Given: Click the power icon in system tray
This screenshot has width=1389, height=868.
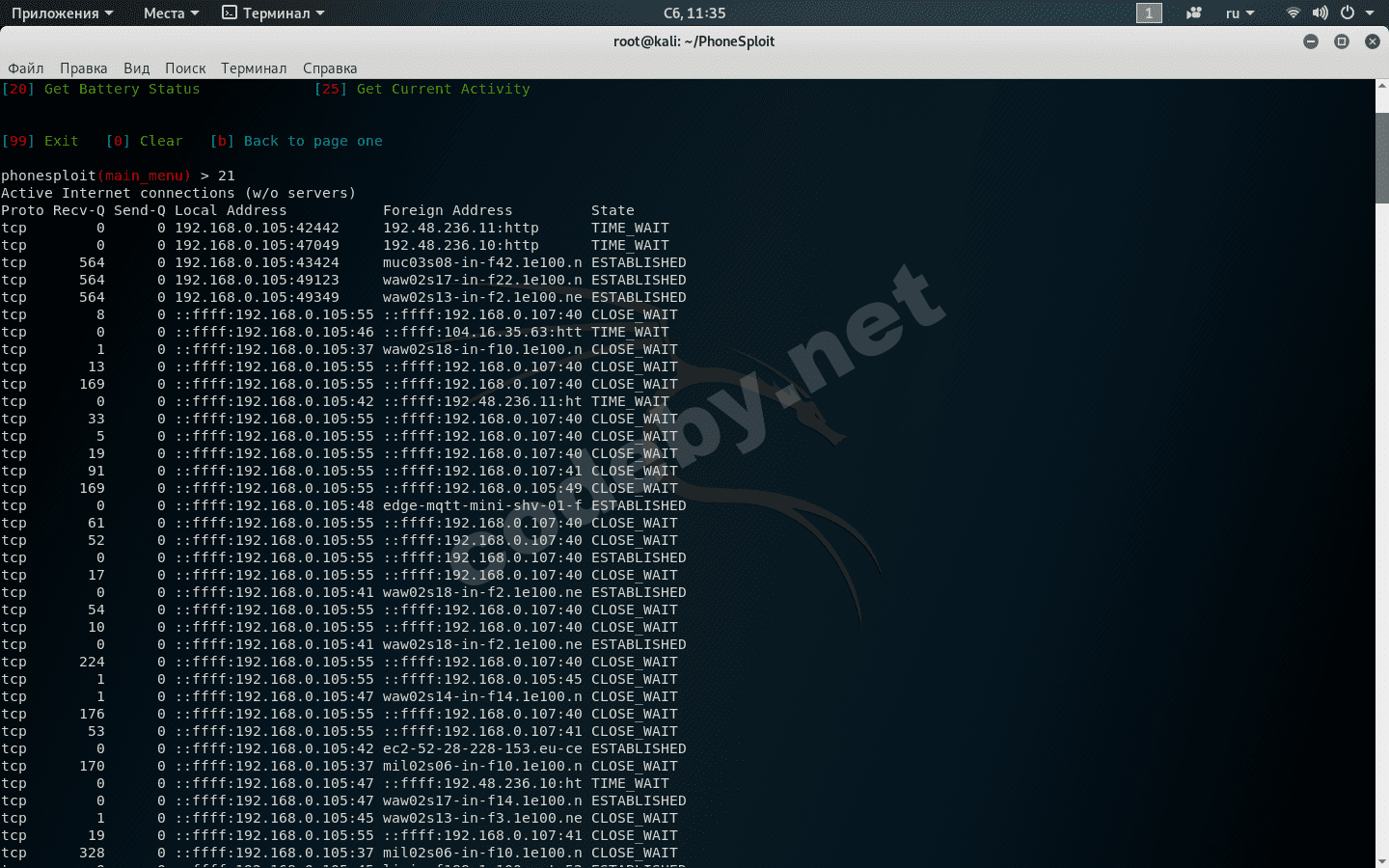Looking at the screenshot, I should click(1348, 13).
